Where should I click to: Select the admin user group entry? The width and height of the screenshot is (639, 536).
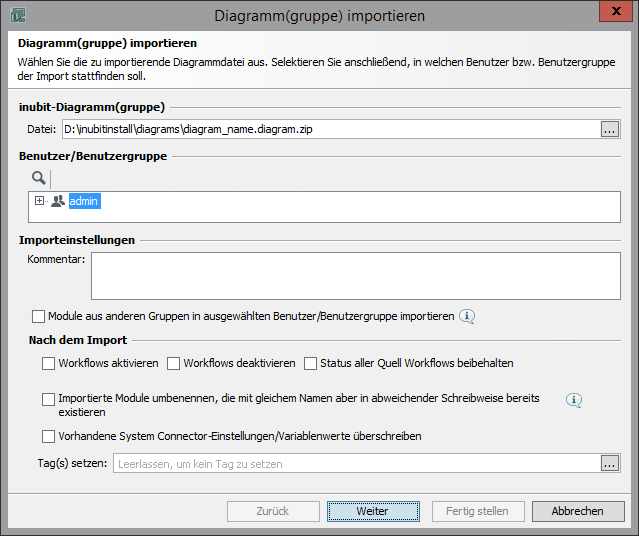pos(85,201)
